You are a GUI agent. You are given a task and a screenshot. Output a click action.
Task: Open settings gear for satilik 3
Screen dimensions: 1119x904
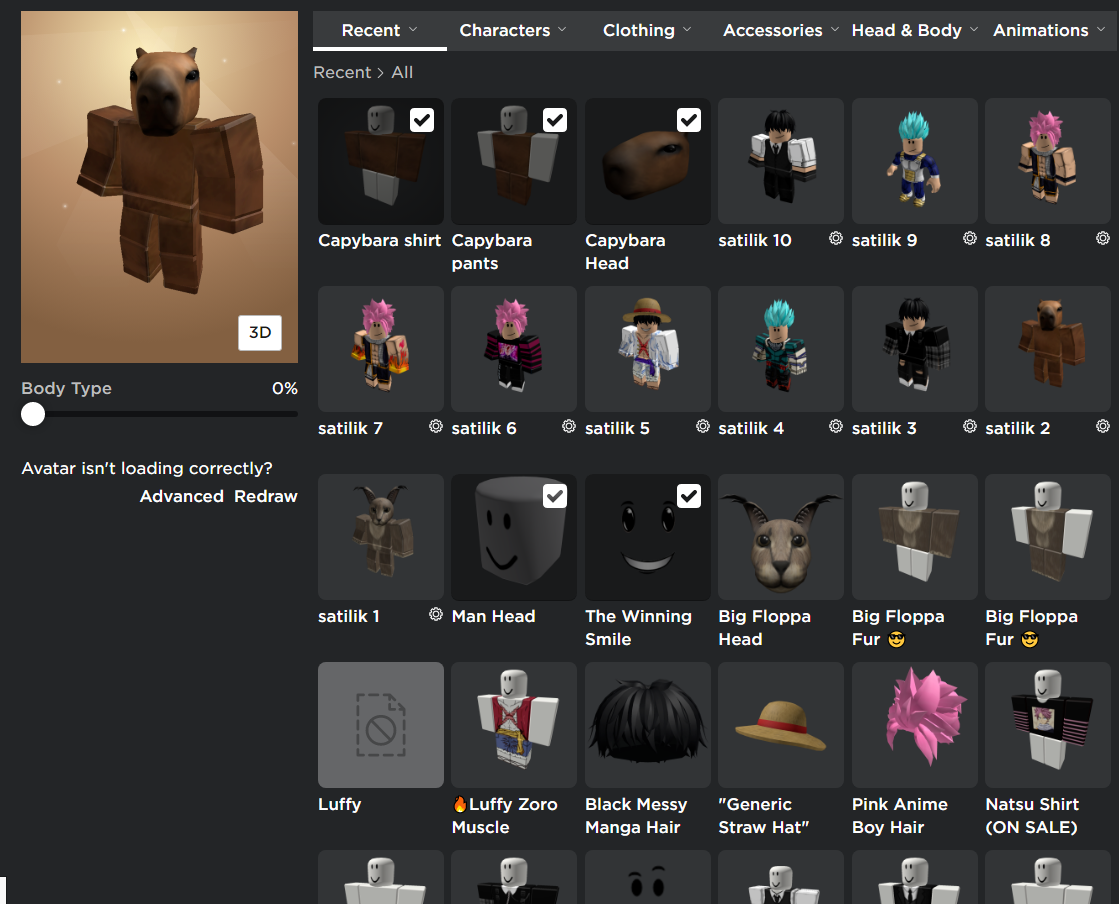969,427
